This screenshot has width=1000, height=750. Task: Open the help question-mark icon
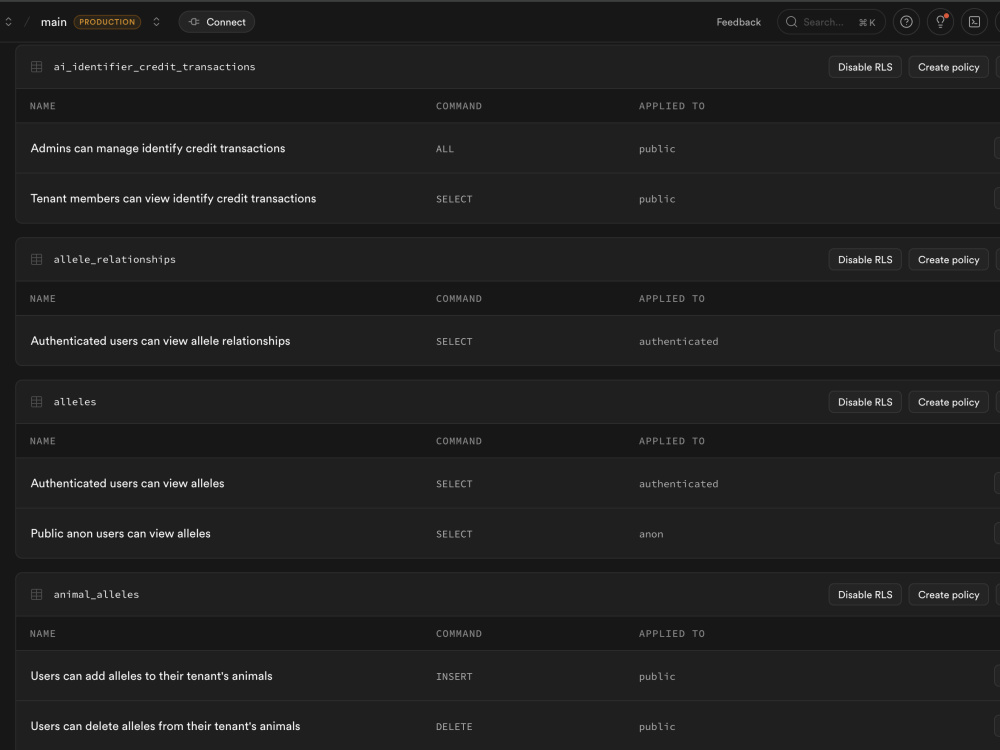click(x=906, y=22)
